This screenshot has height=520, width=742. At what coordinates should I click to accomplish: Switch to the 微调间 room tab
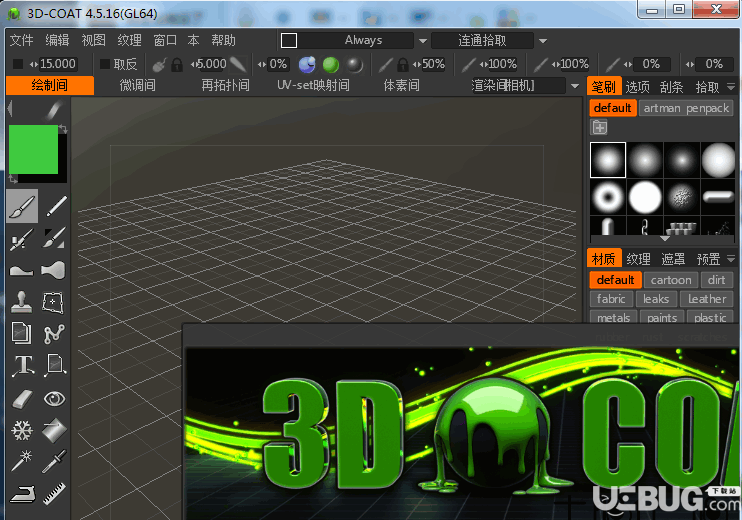137,85
